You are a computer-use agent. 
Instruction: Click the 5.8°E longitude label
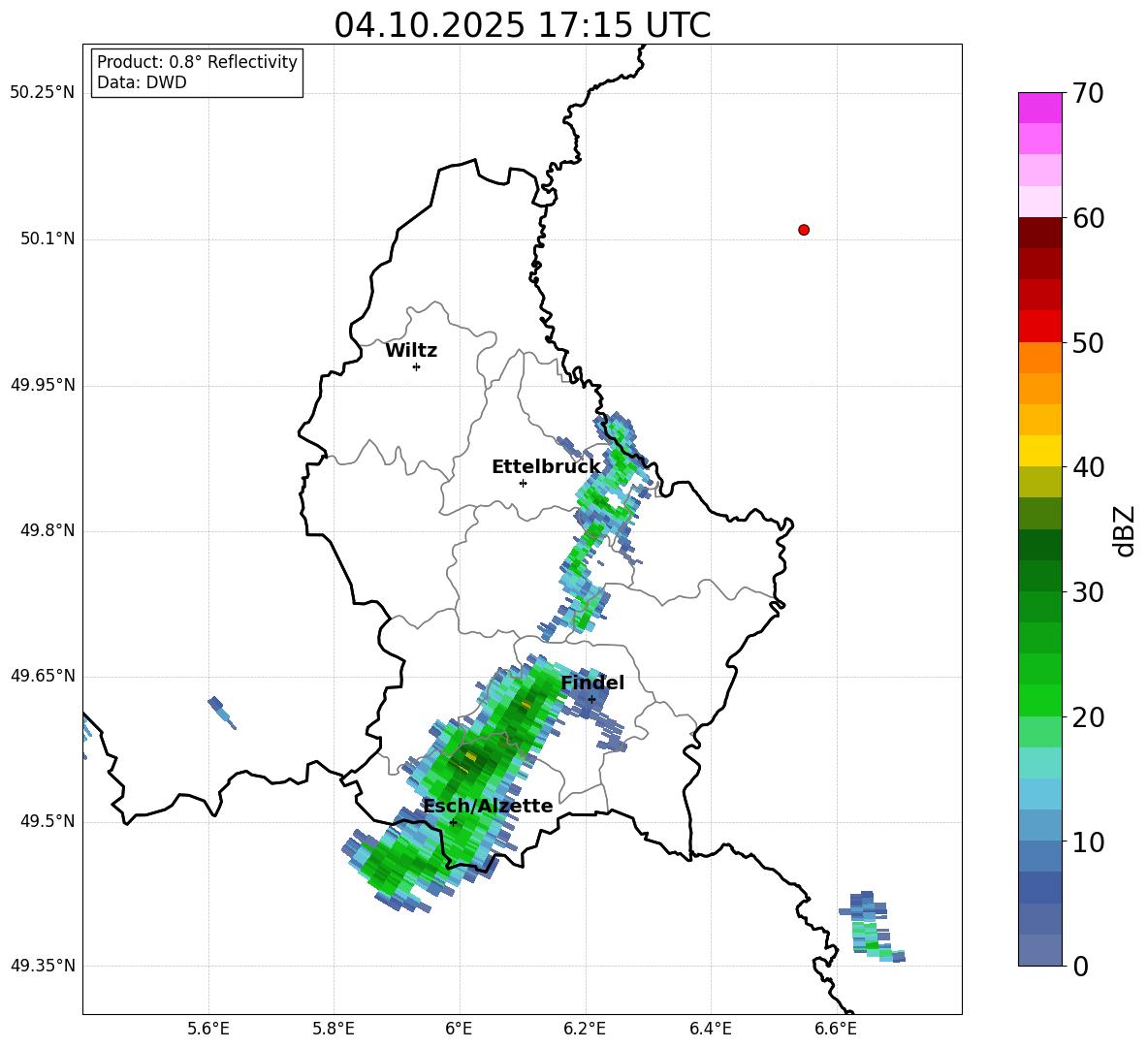coord(334,1029)
